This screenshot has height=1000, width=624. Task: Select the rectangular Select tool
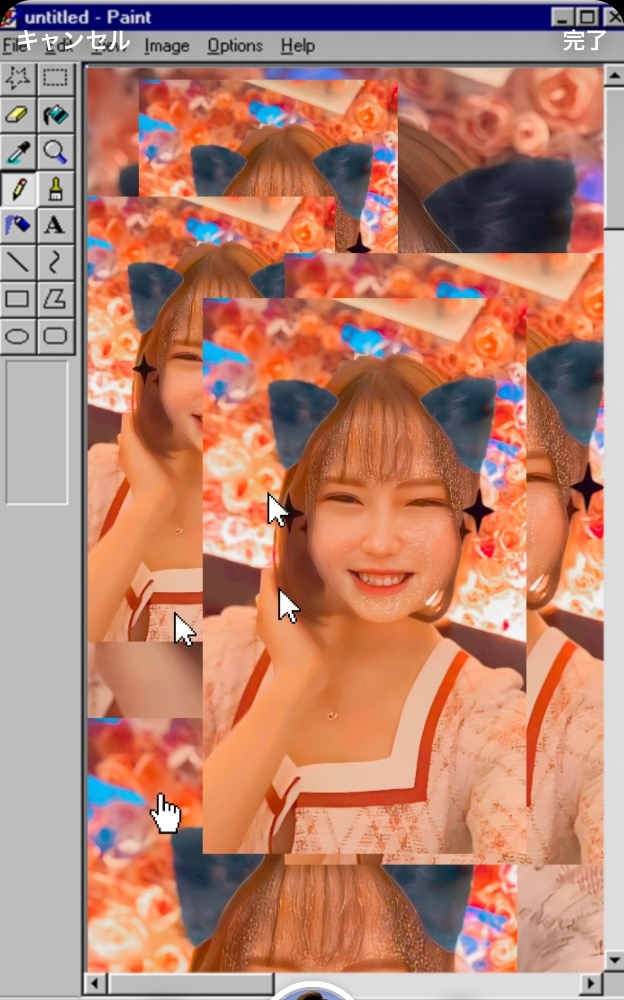coord(55,78)
